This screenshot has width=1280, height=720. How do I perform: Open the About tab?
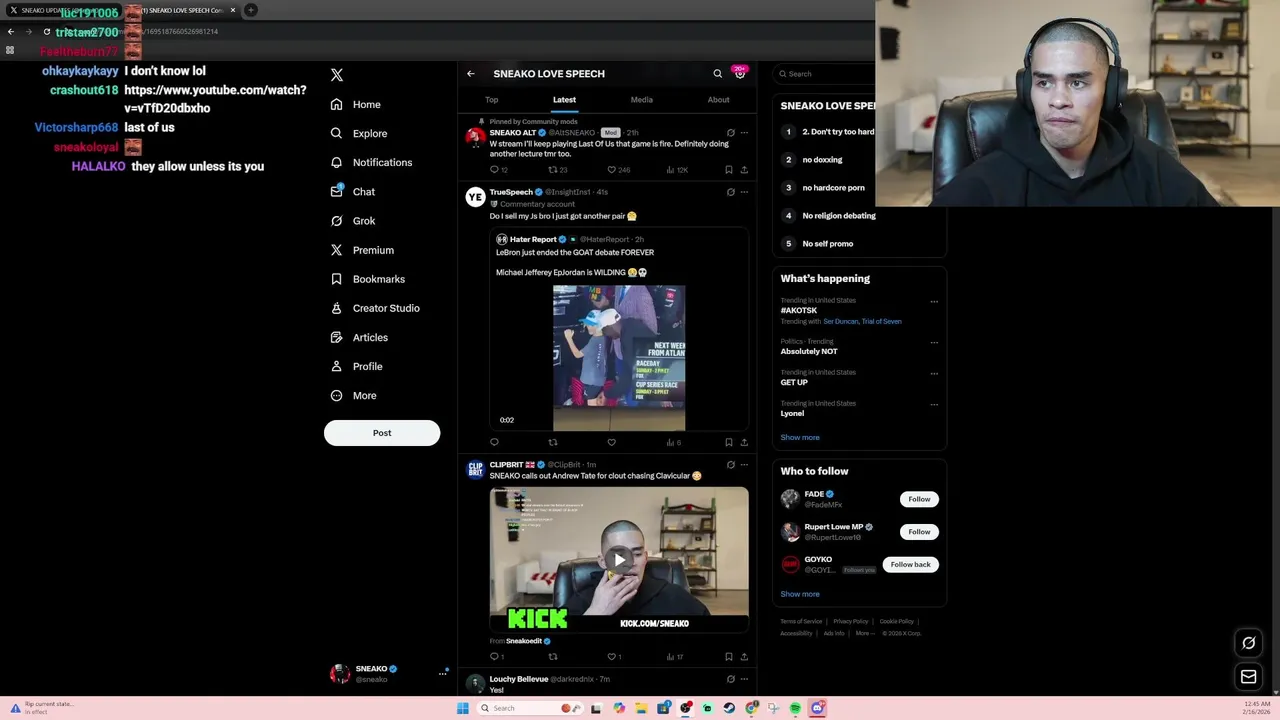(718, 100)
